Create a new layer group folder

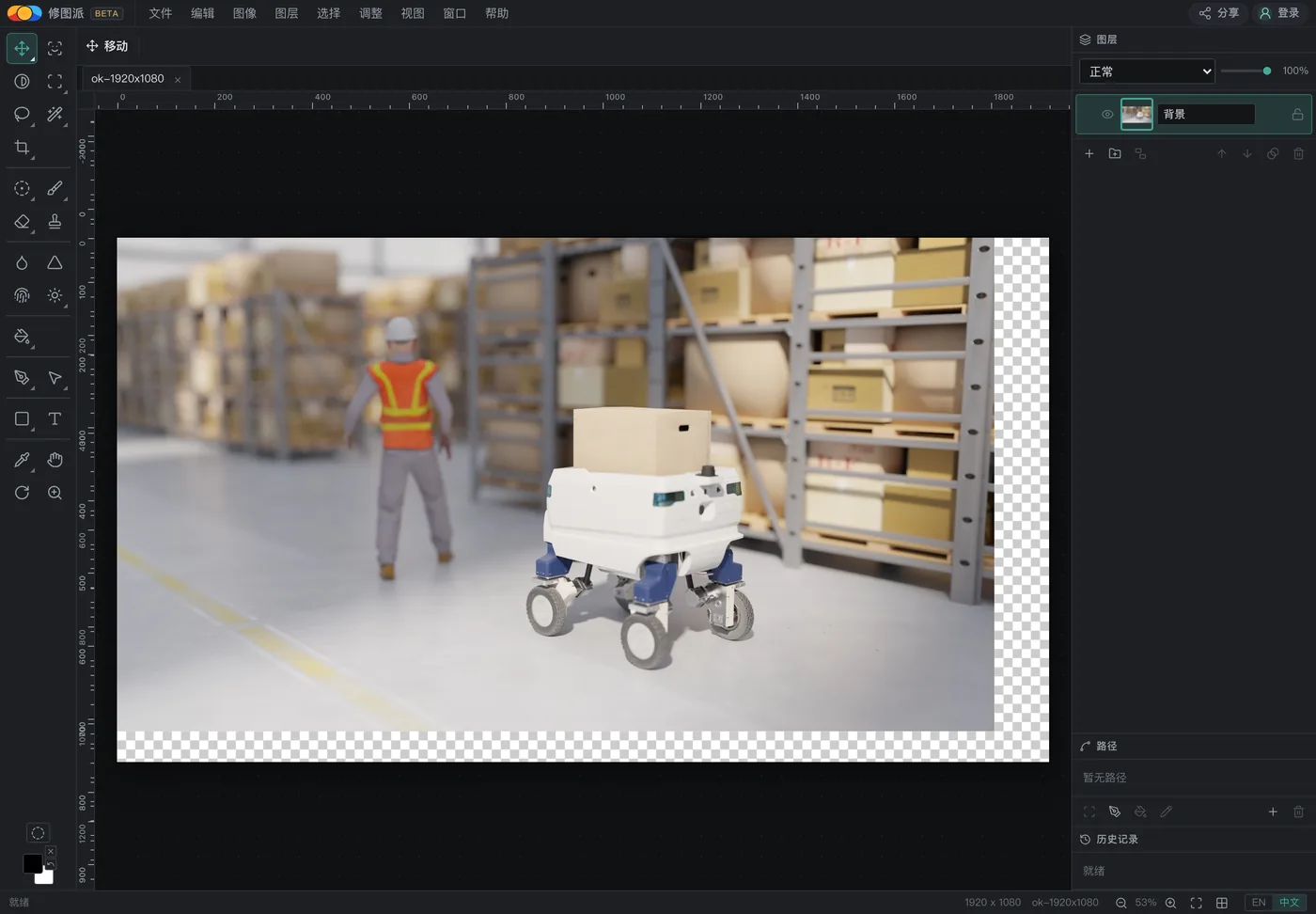1115,153
